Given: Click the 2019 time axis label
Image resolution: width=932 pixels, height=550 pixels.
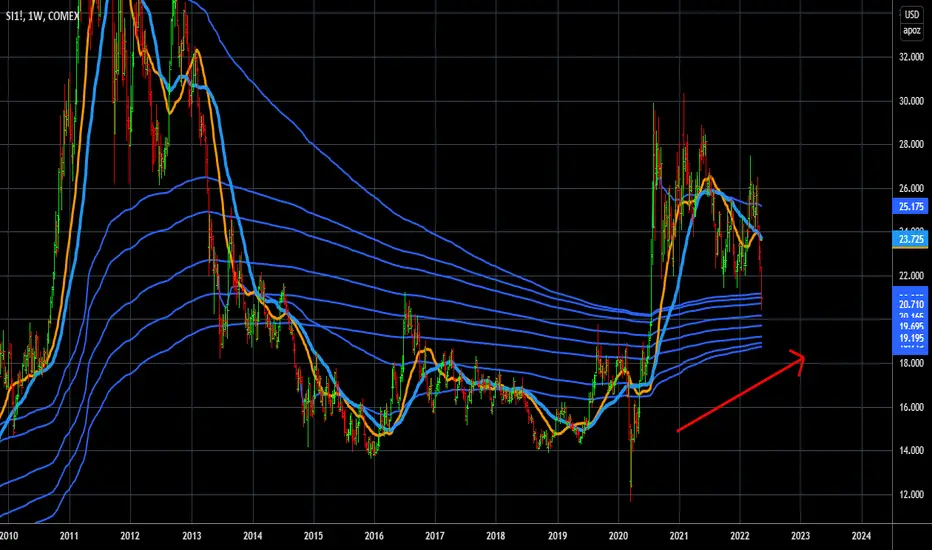Looking at the screenshot, I should [x=558, y=536].
